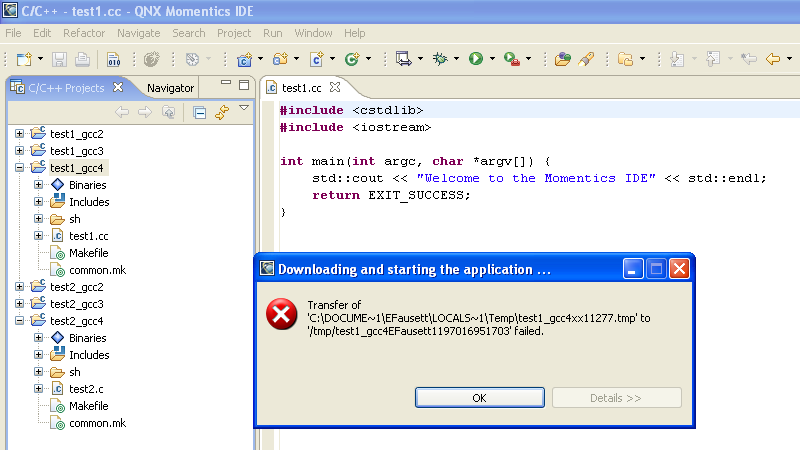Screen dimensions: 800x450
Task: Open the Refactor menu
Action: click(x=84, y=33)
